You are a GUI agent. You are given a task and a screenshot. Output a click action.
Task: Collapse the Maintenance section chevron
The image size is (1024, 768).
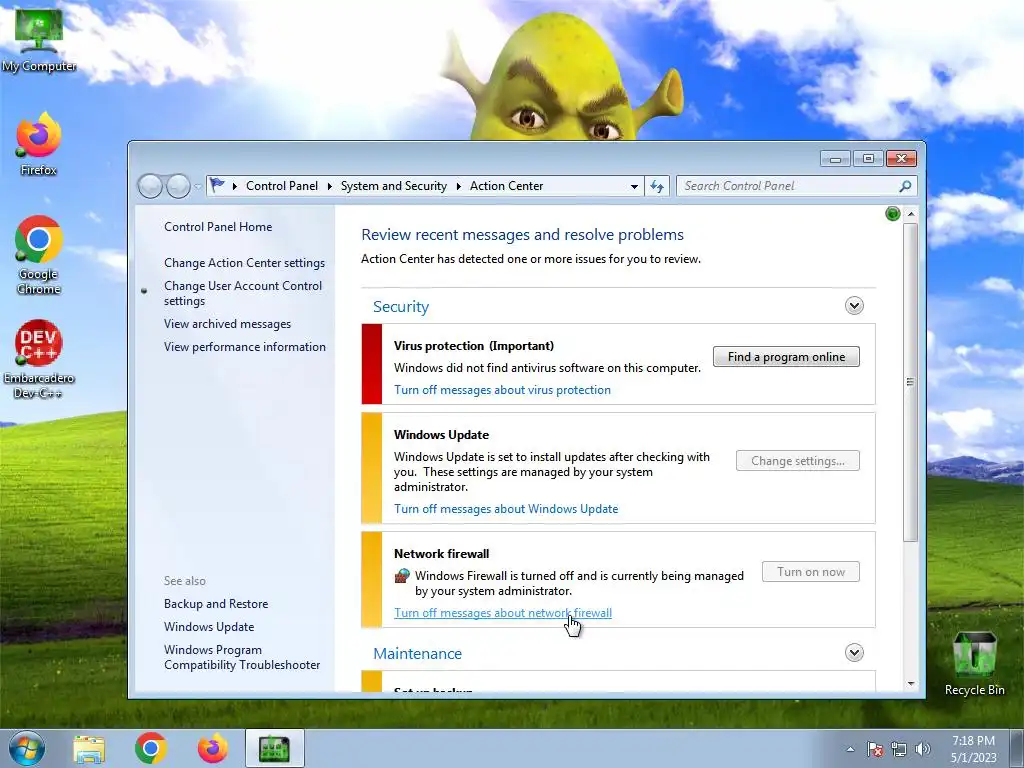tap(854, 652)
